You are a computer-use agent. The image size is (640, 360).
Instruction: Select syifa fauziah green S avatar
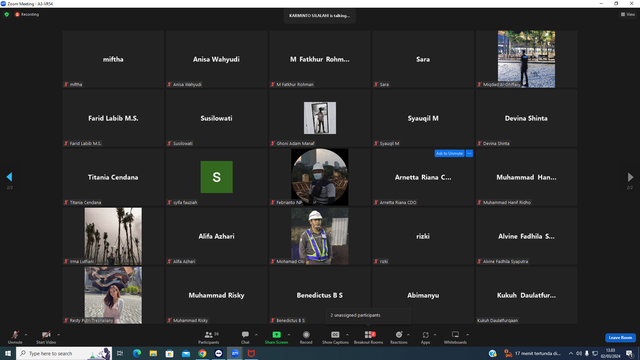click(x=216, y=177)
